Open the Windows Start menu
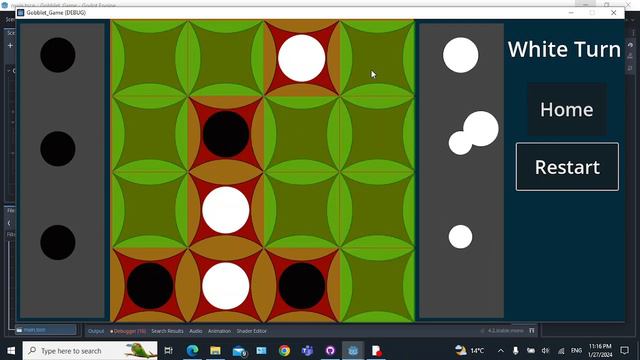The width and height of the screenshot is (640, 360). click(11, 351)
